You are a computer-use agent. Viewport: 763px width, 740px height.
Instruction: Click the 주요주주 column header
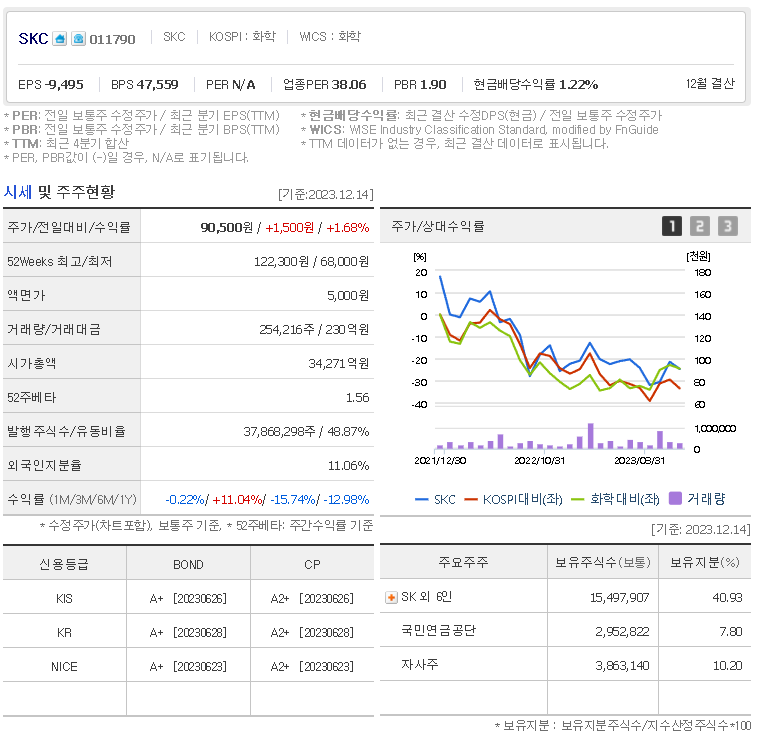[463, 562]
